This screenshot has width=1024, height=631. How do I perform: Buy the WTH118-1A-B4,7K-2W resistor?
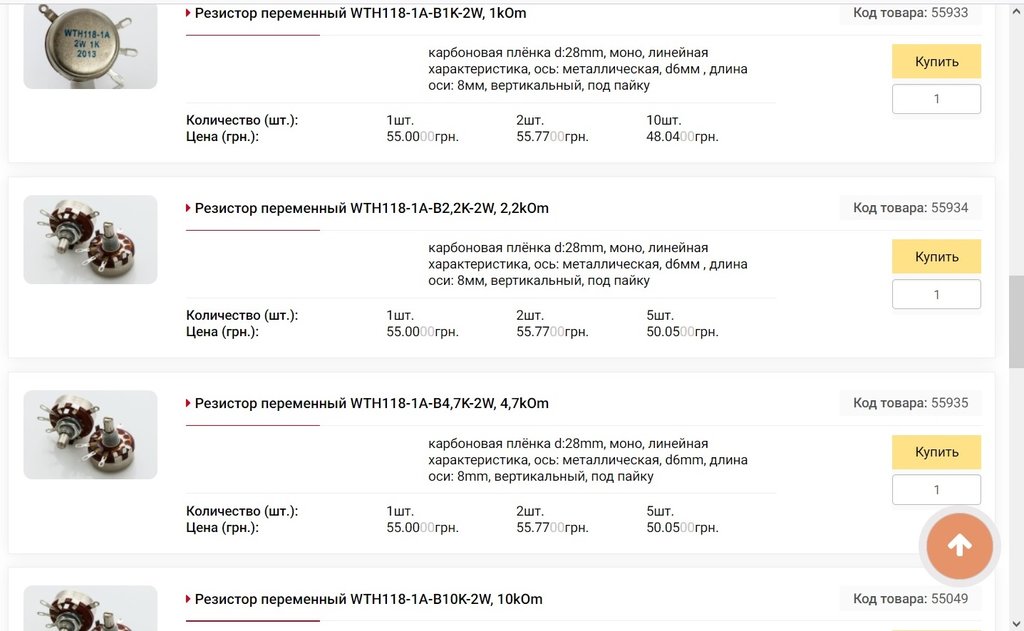pyautogui.click(x=936, y=452)
